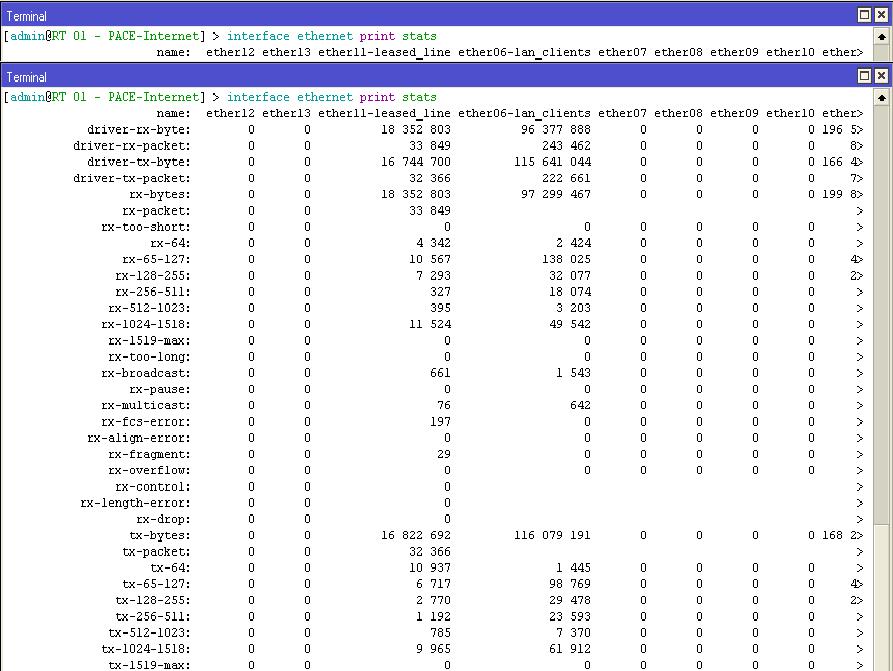Maximize the front Terminal window

864,76
